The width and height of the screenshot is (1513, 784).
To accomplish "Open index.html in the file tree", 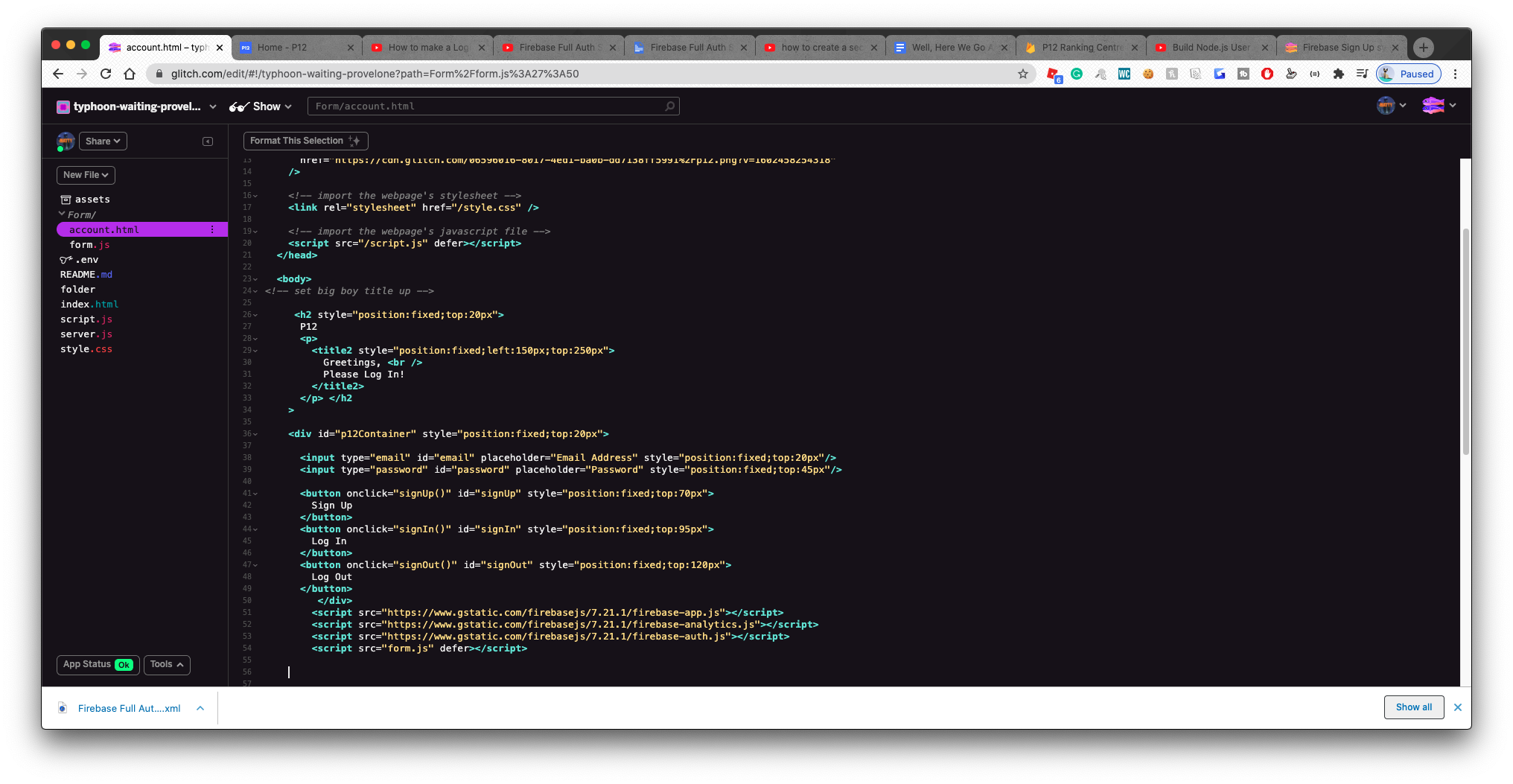I will point(89,305).
